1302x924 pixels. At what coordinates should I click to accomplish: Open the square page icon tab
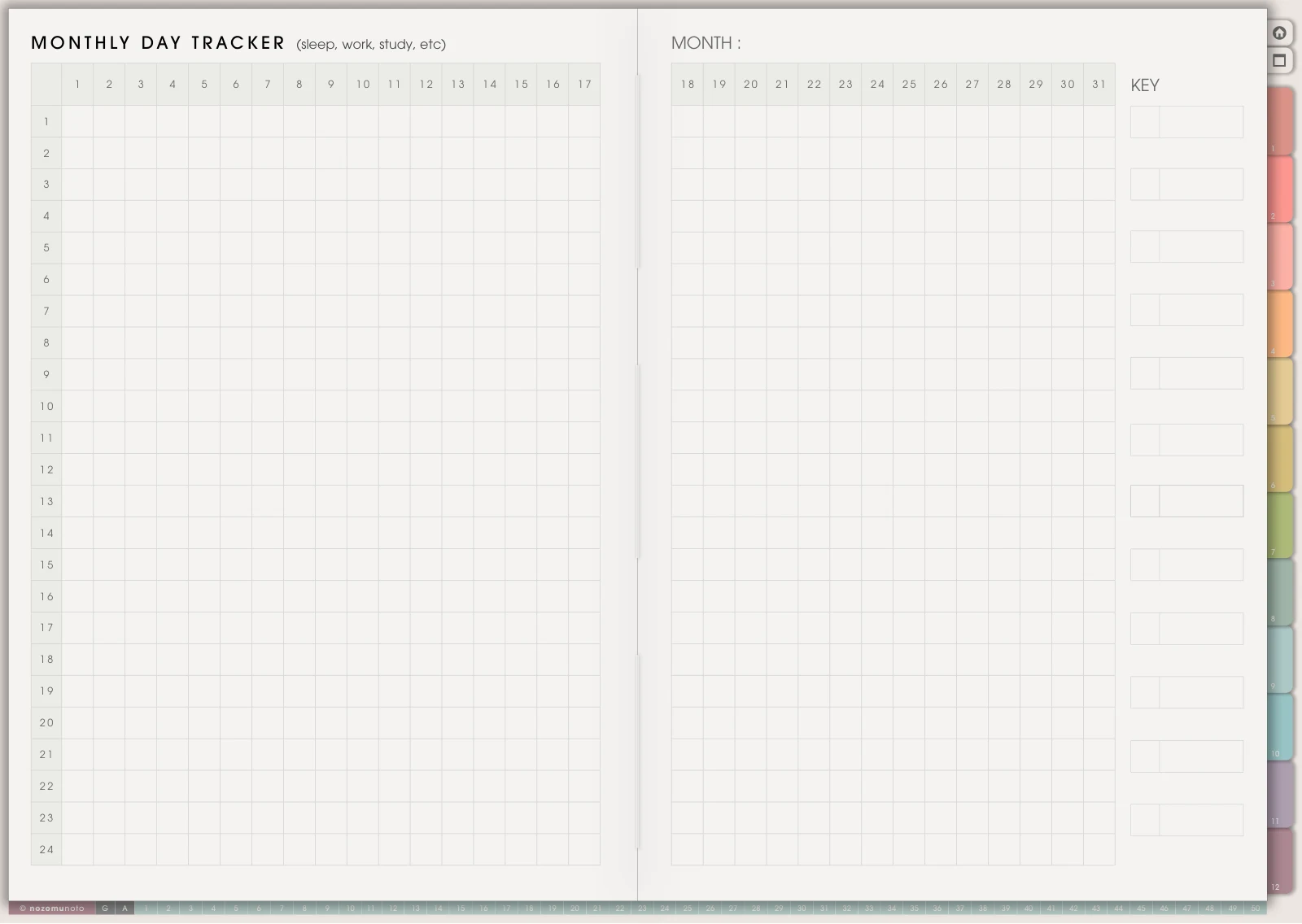(x=1279, y=60)
